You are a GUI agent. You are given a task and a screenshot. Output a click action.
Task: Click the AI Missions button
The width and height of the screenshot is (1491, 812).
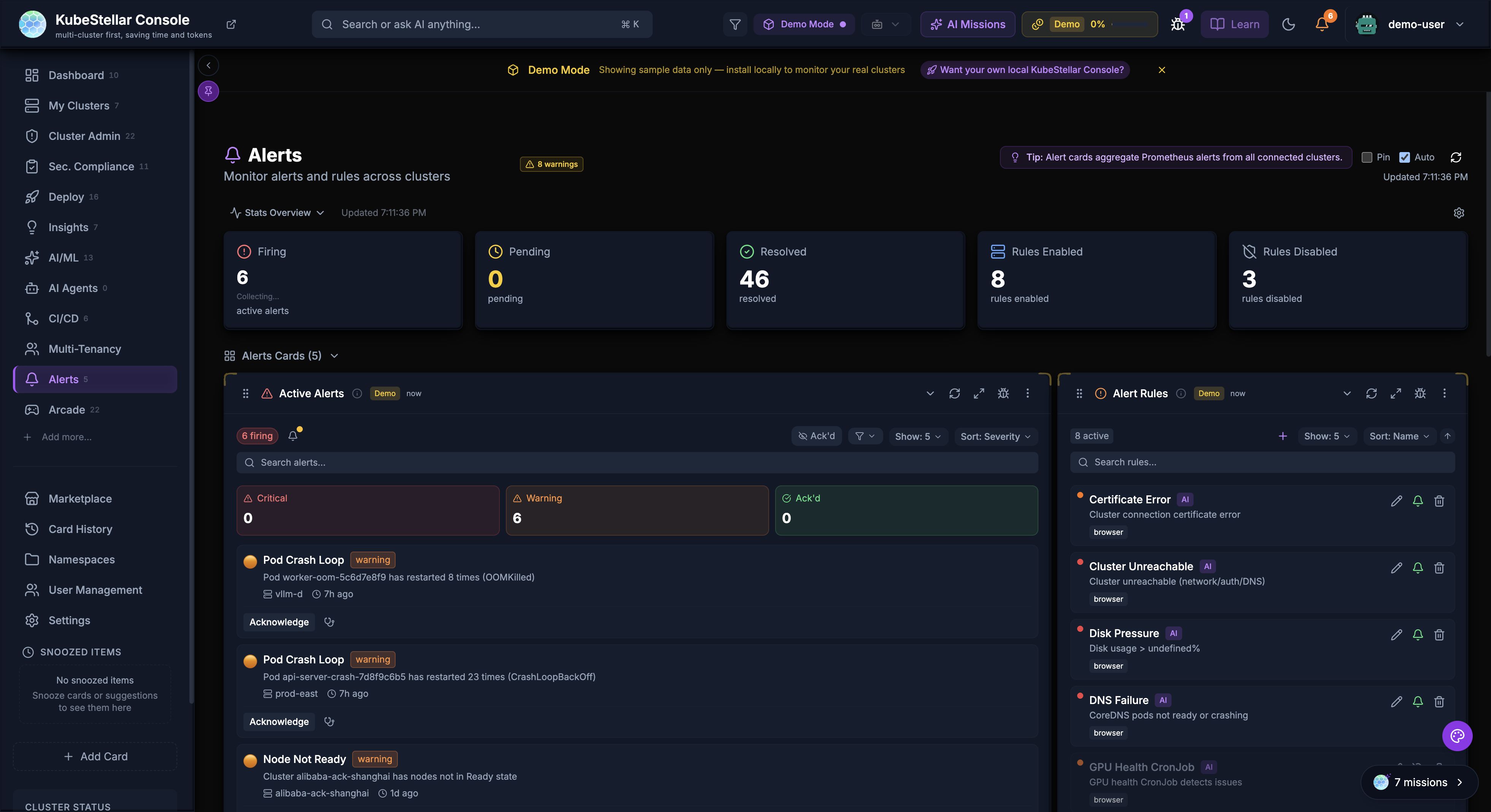point(968,24)
